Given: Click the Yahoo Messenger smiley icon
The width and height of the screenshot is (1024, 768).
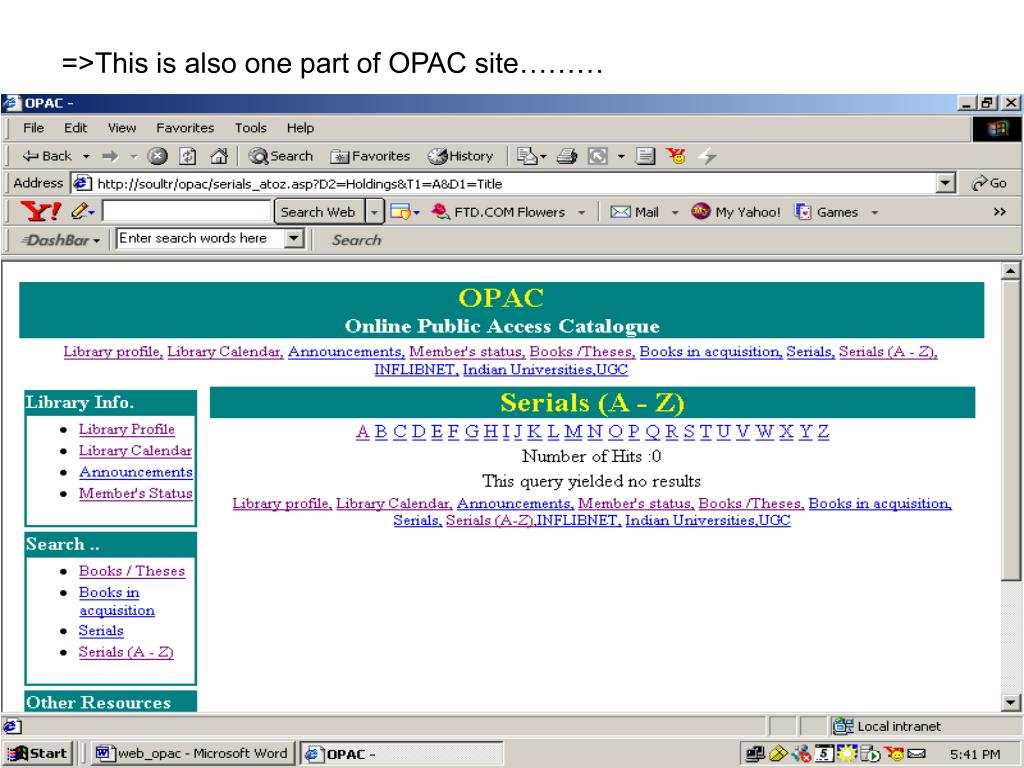Looking at the screenshot, I should (676, 156).
